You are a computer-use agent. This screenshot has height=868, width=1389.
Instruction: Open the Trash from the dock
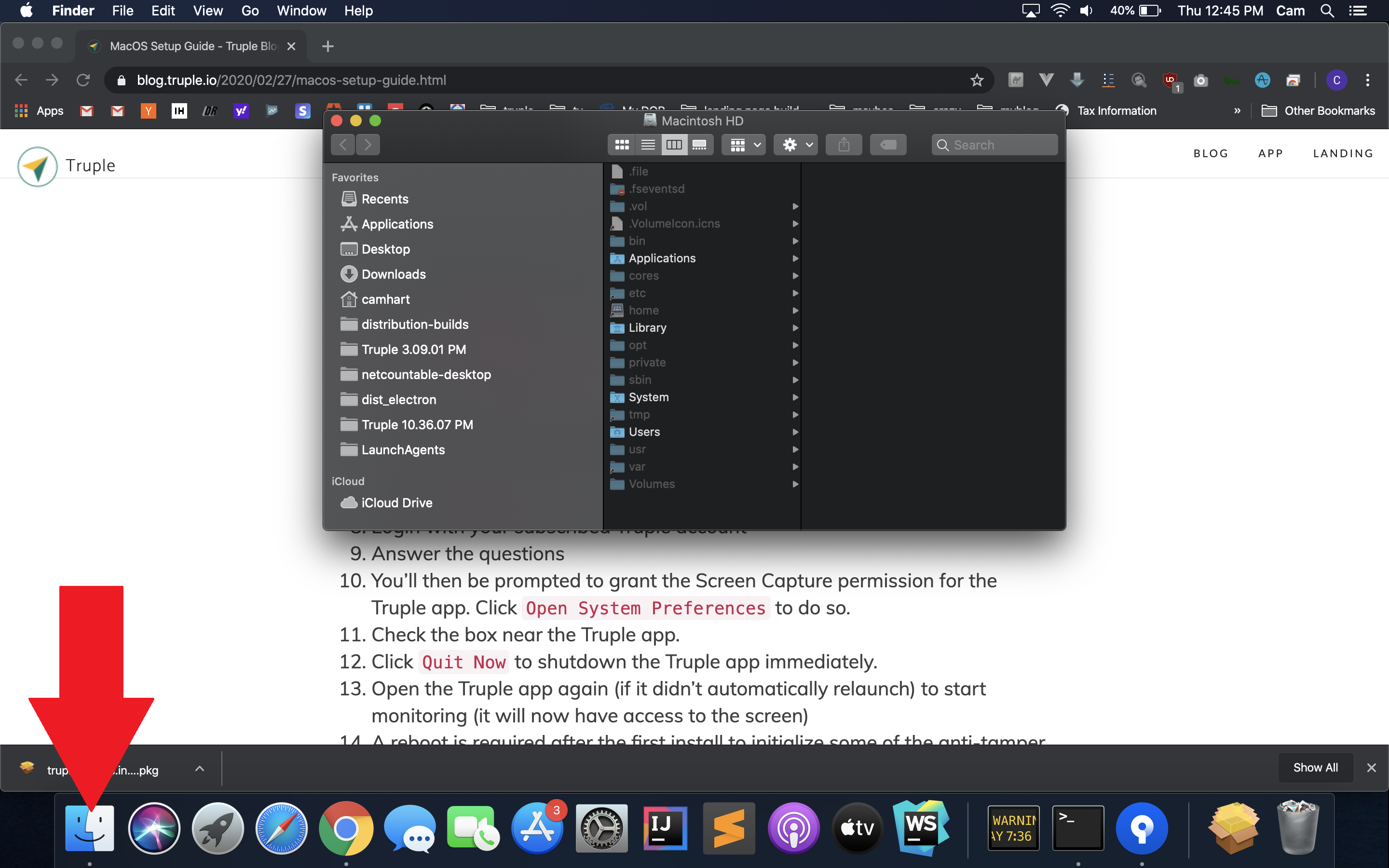1299,828
